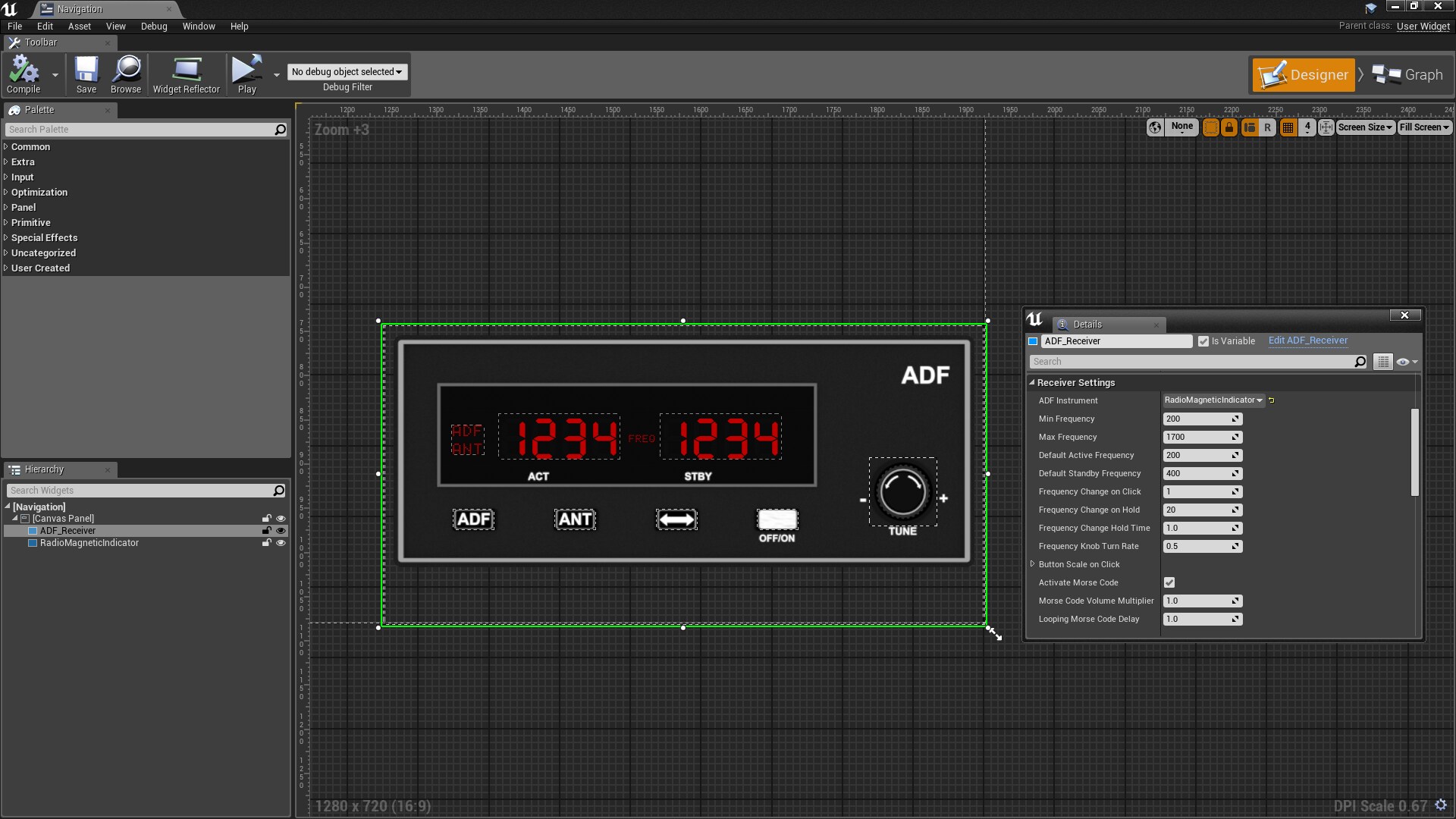Open the Screen Size dropdown
Viewport: 1456px width, 819px height.
tap(1364, 127)
